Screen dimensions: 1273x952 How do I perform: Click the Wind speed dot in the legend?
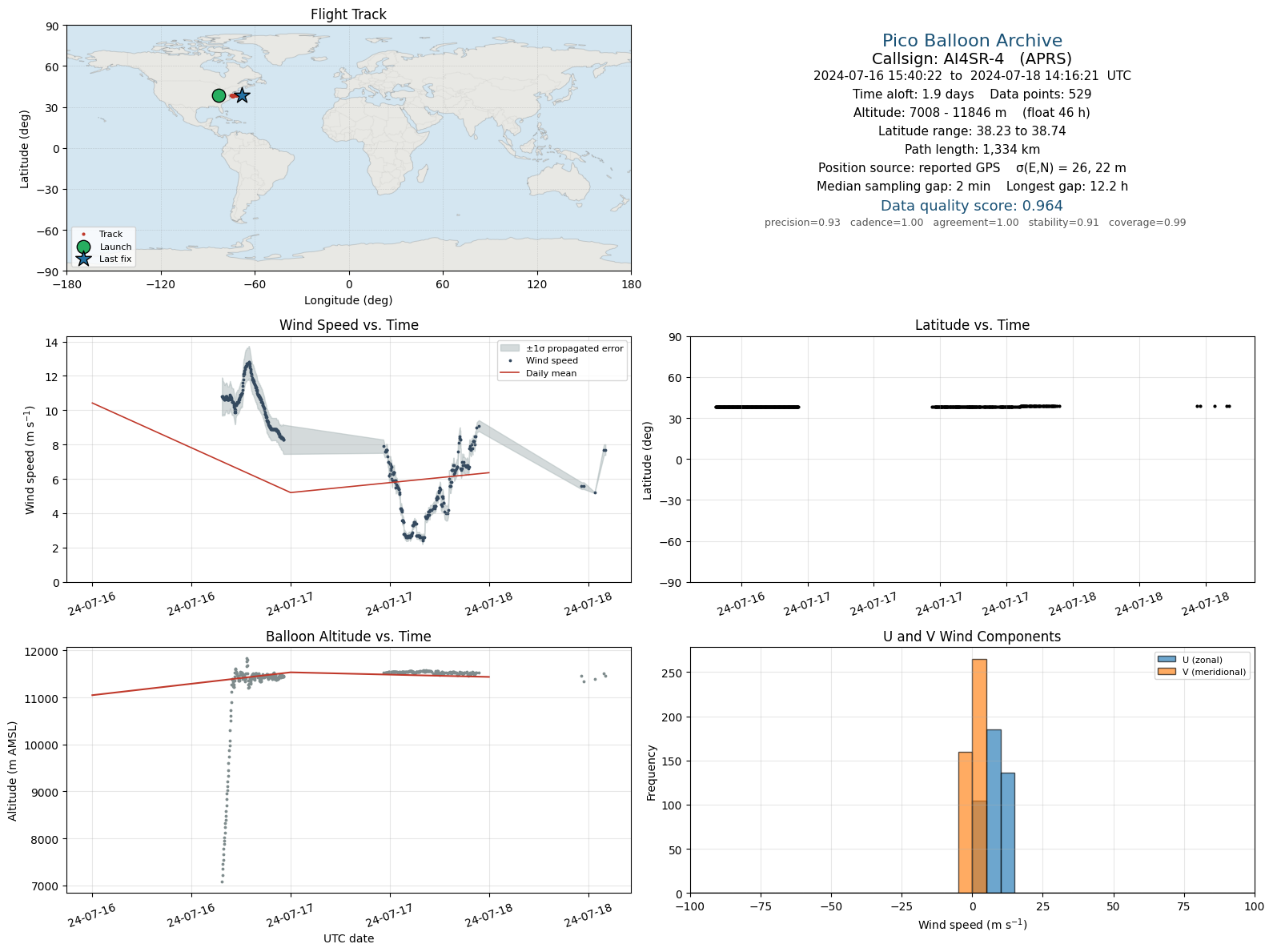tap(510, 361)
